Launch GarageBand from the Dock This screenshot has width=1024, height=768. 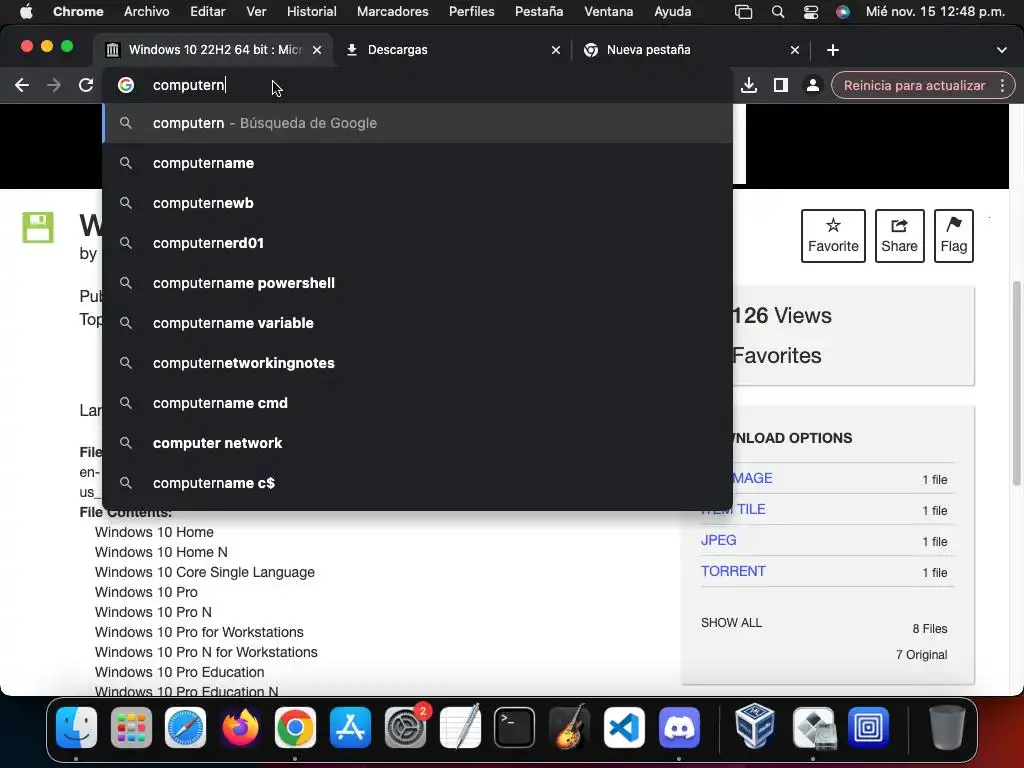569,727
